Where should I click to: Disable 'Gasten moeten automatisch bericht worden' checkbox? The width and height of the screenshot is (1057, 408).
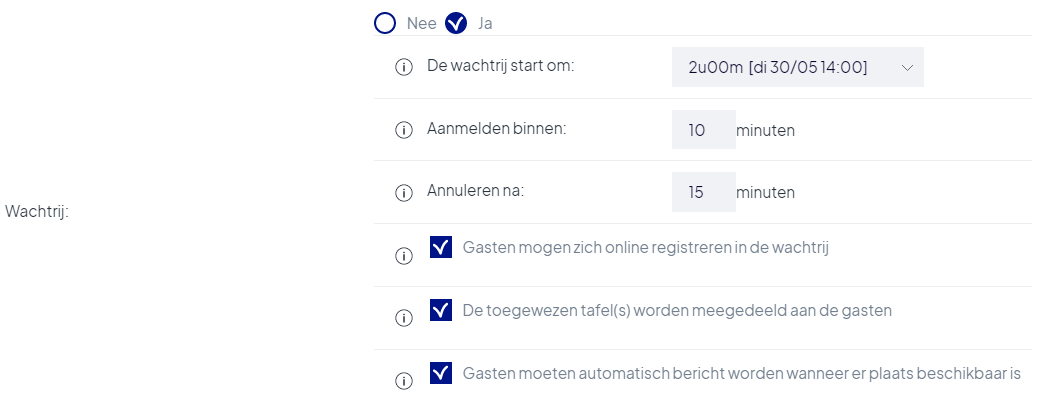[x=441, y=373]
